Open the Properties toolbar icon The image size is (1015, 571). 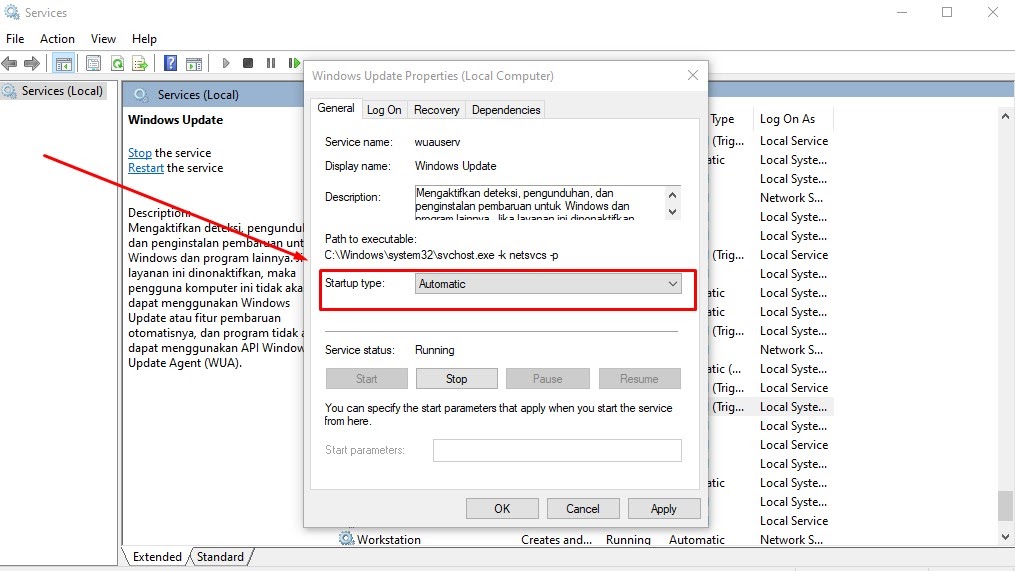pos(93,63)
